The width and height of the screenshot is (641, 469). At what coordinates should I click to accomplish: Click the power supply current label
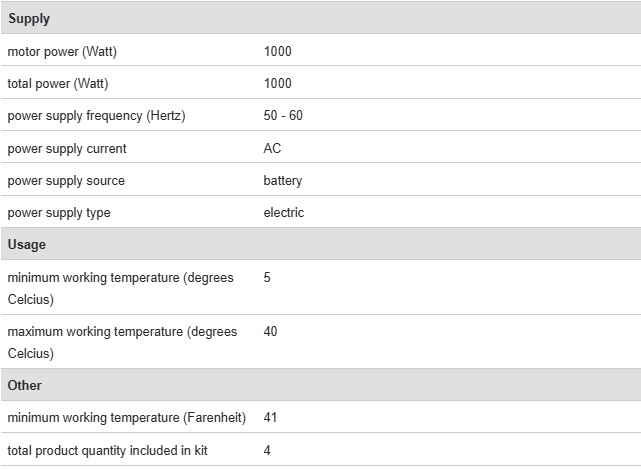67,148
